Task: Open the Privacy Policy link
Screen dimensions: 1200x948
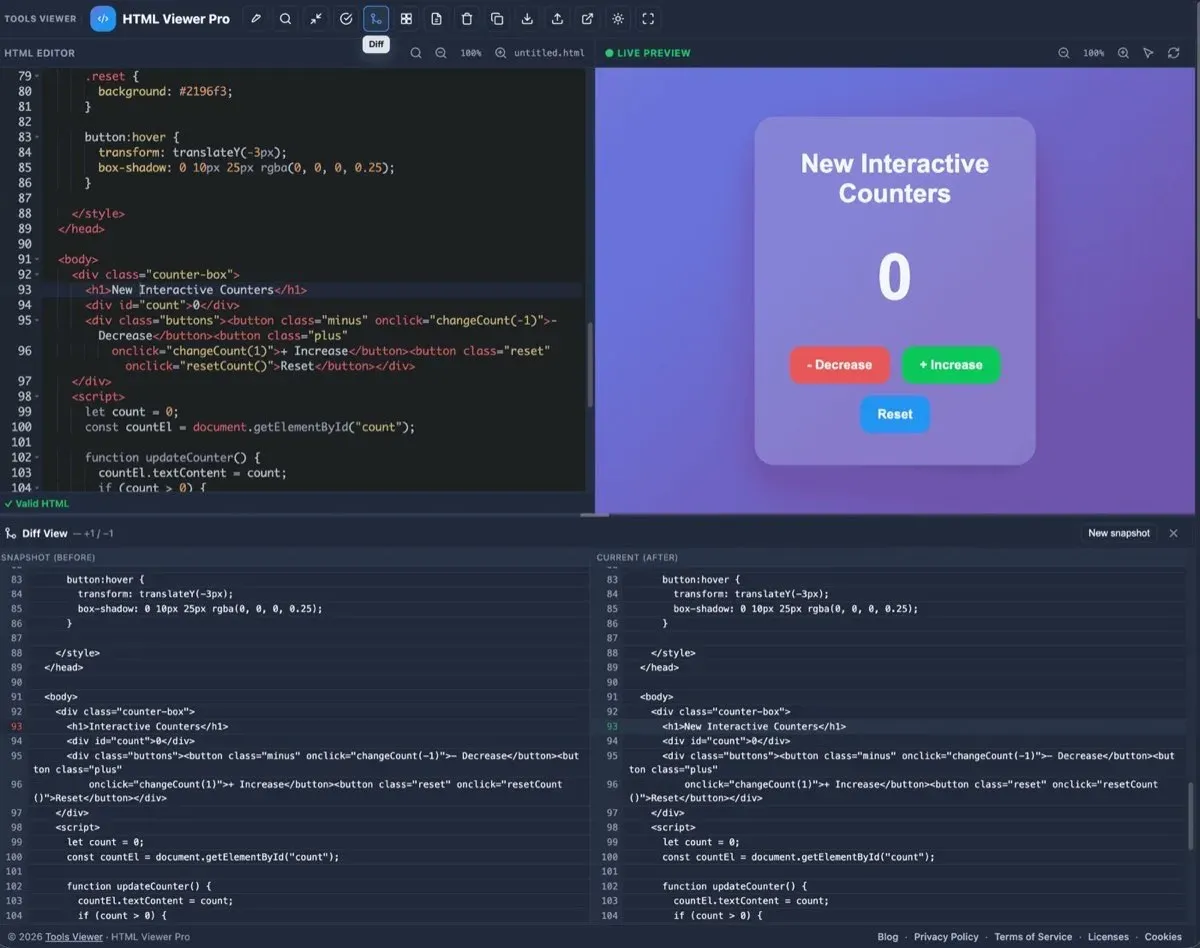Action: click(x=946, y=937)
